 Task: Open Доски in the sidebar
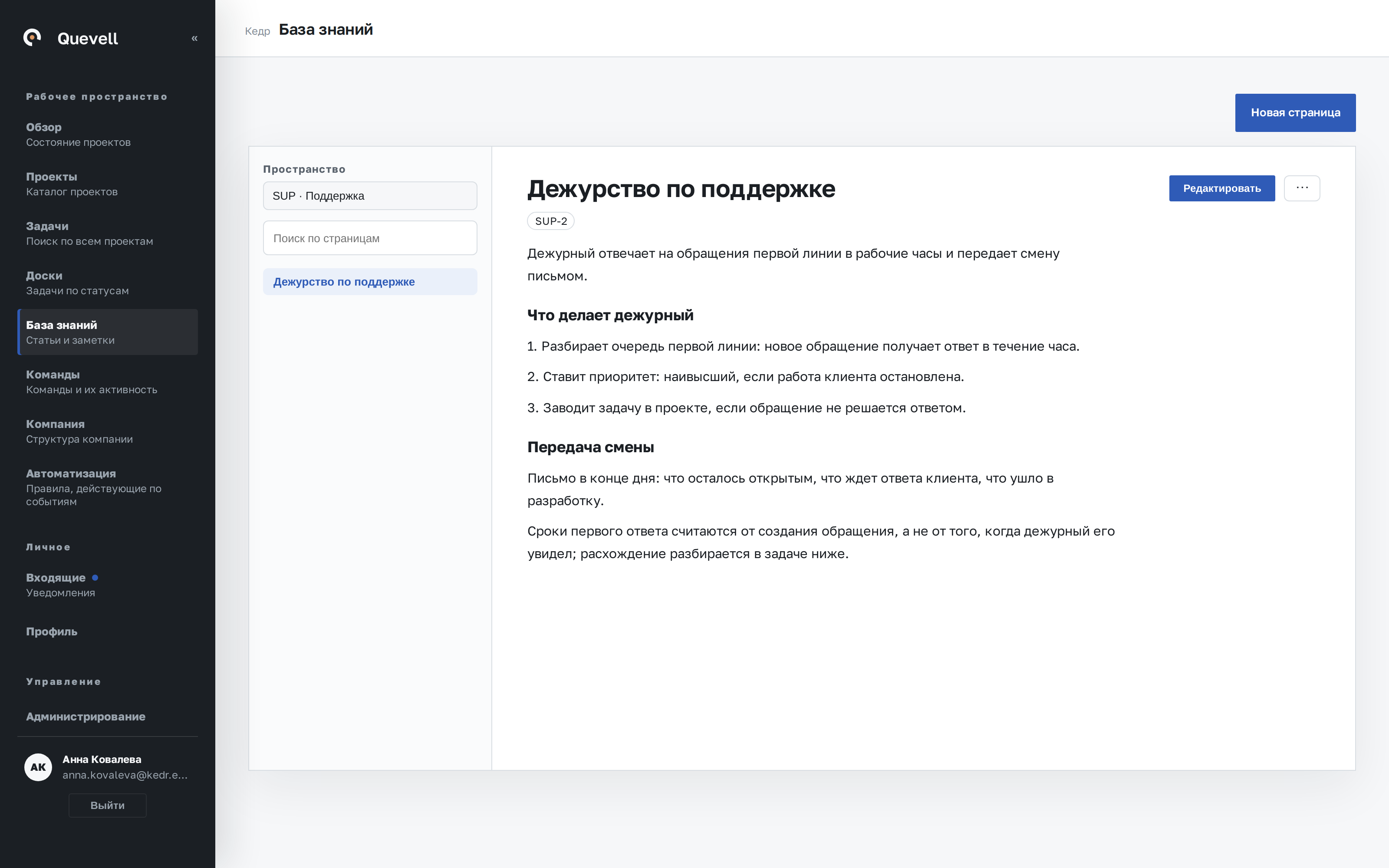107,283
